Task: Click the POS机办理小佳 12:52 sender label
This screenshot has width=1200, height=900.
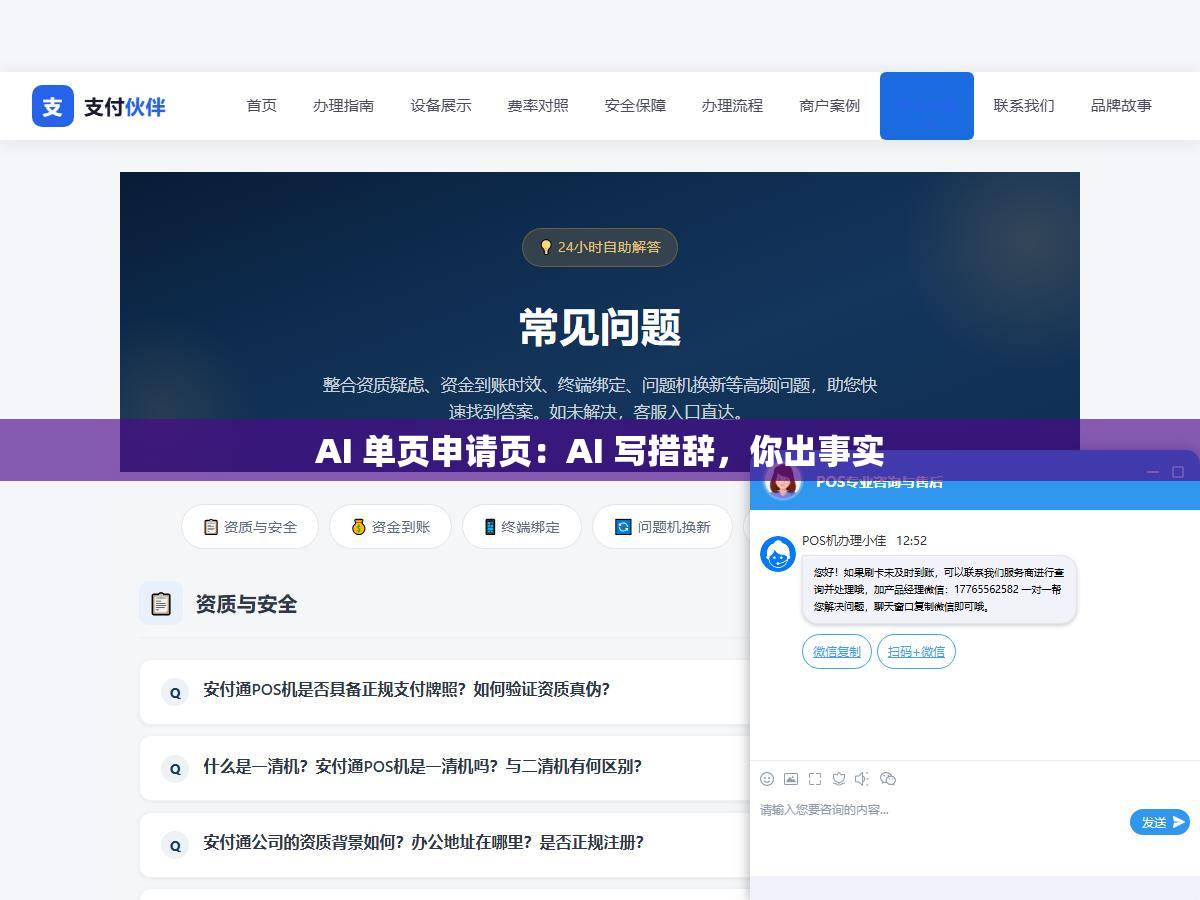Action: point(864,541)
